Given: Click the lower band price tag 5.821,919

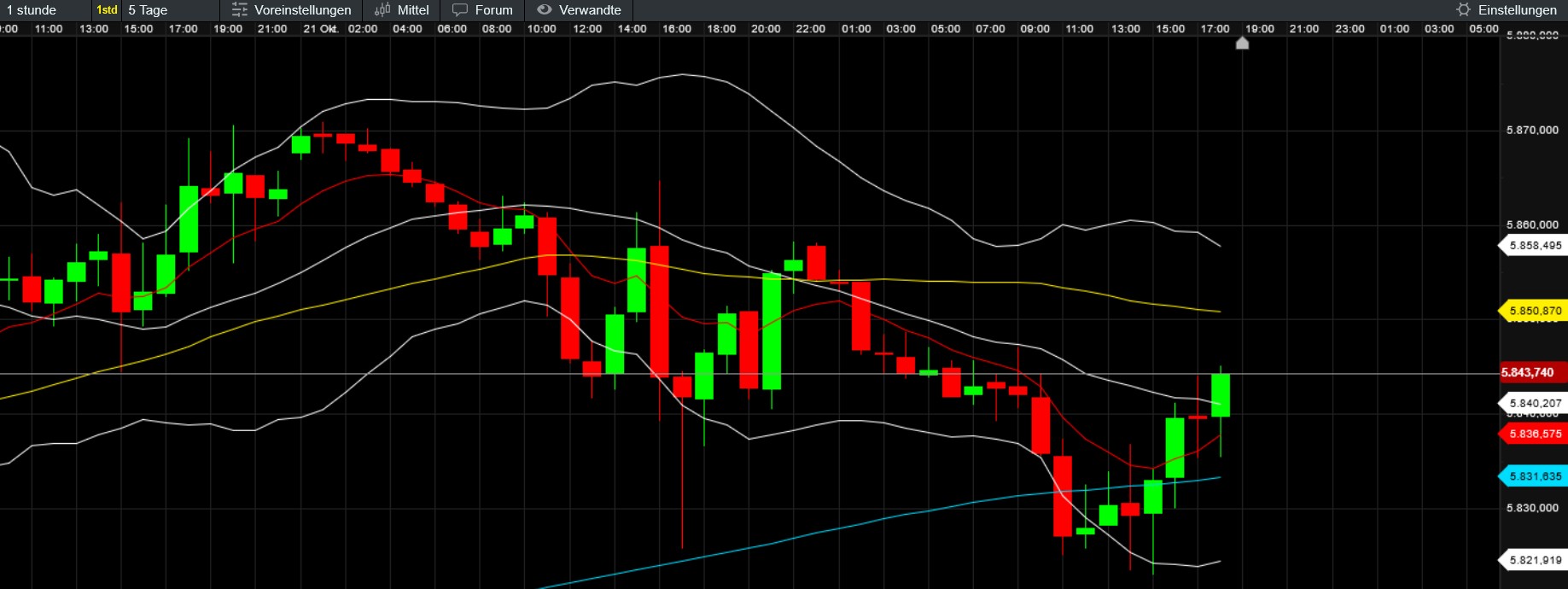Looking at the screenshot, I should [1534, 561].
